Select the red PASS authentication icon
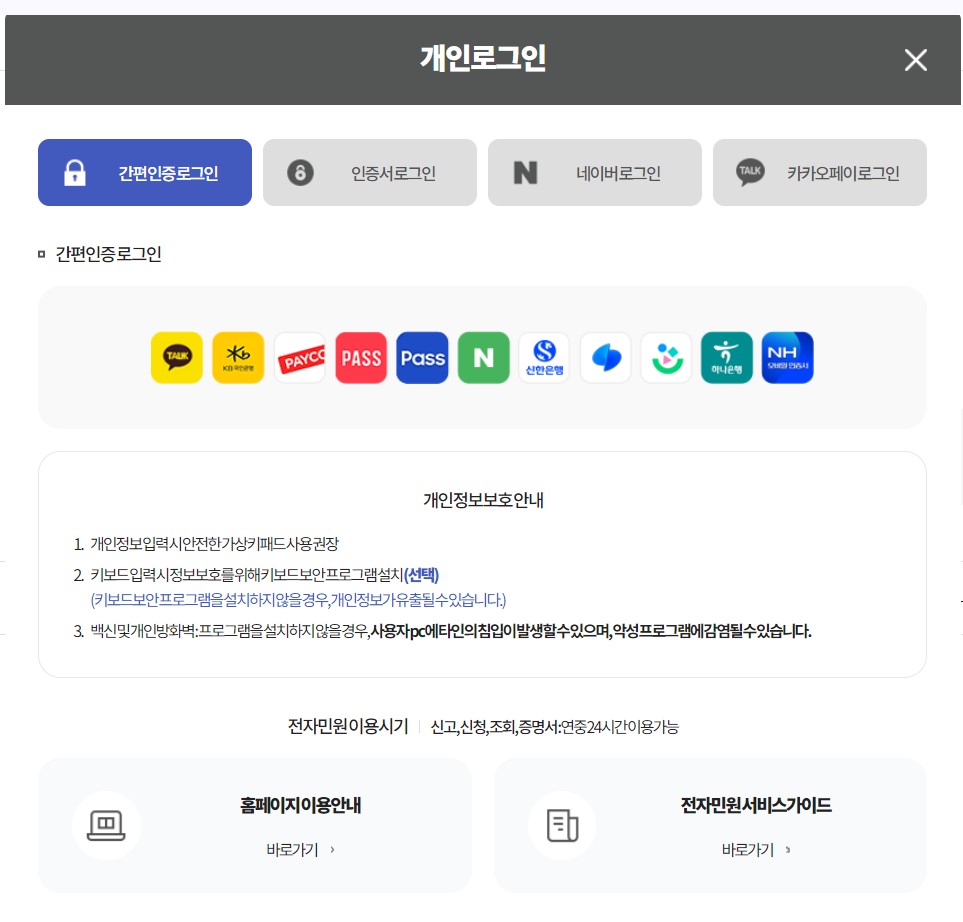 (361, 357)
